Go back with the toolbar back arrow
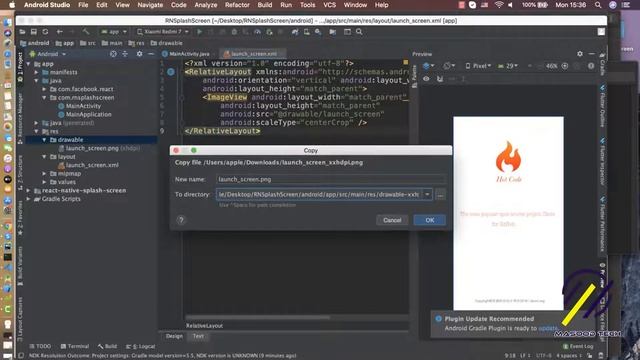This screenshot has height=360, width=640. click(x=60, y=32)
